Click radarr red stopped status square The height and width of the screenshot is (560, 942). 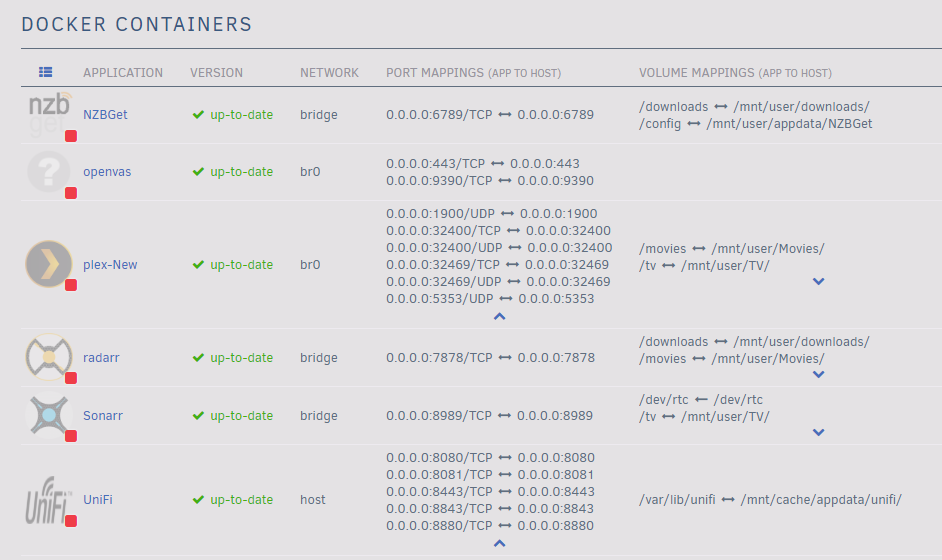click(x=71, y=378)
